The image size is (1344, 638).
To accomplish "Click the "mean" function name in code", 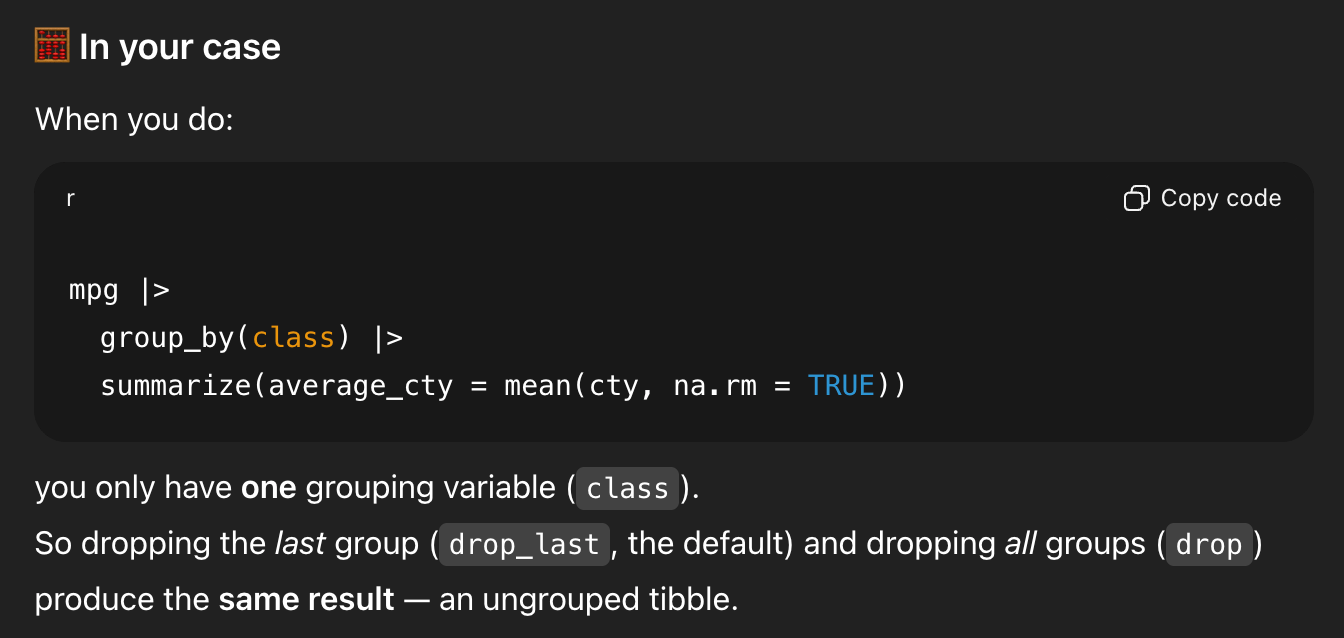I will point(537,385).
